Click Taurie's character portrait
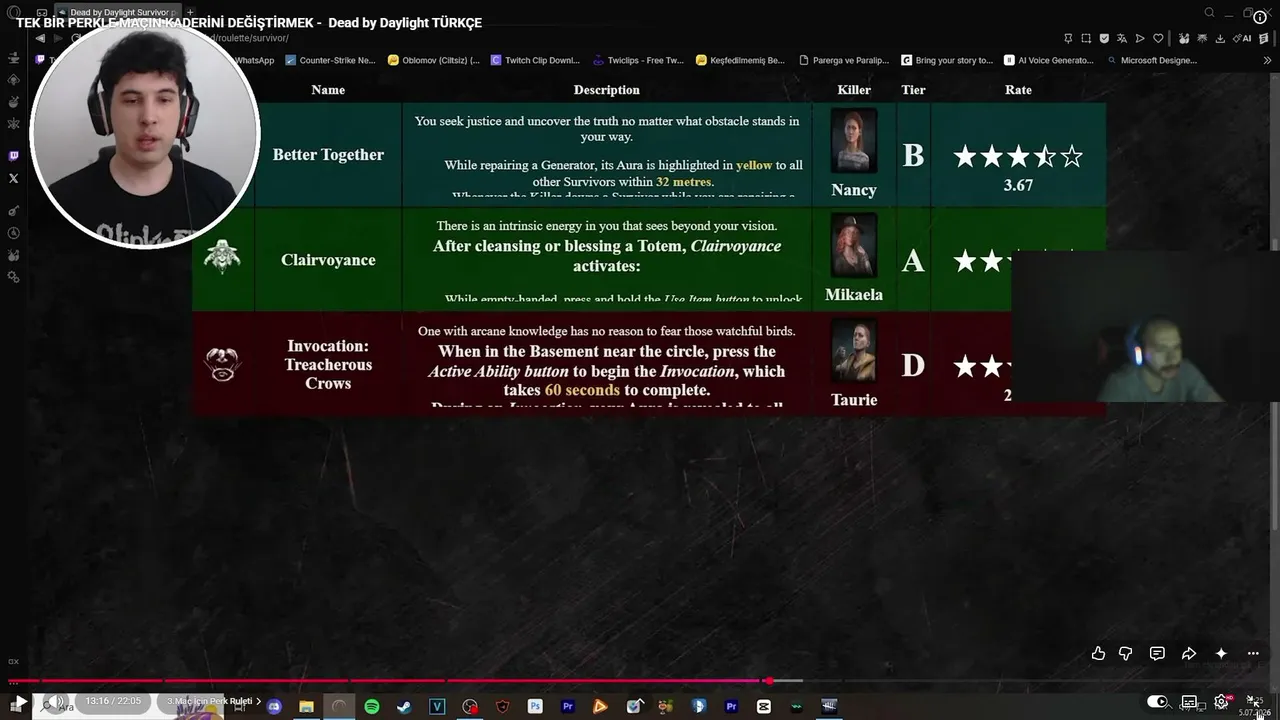The image size is (1280, 720). click(854, 351)
